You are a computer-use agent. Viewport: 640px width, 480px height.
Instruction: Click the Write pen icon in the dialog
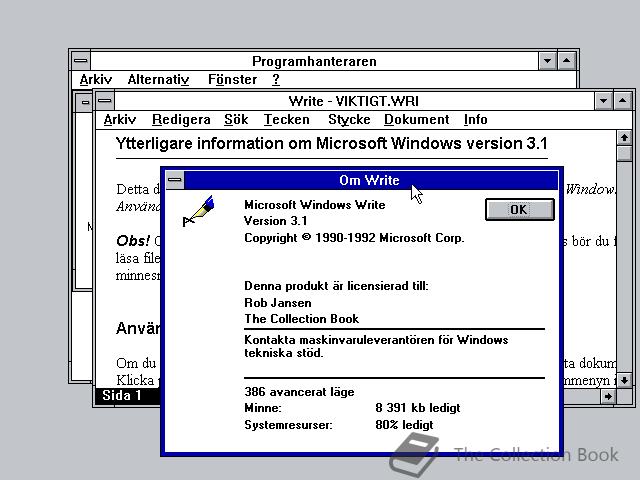(x=198, y=211)
